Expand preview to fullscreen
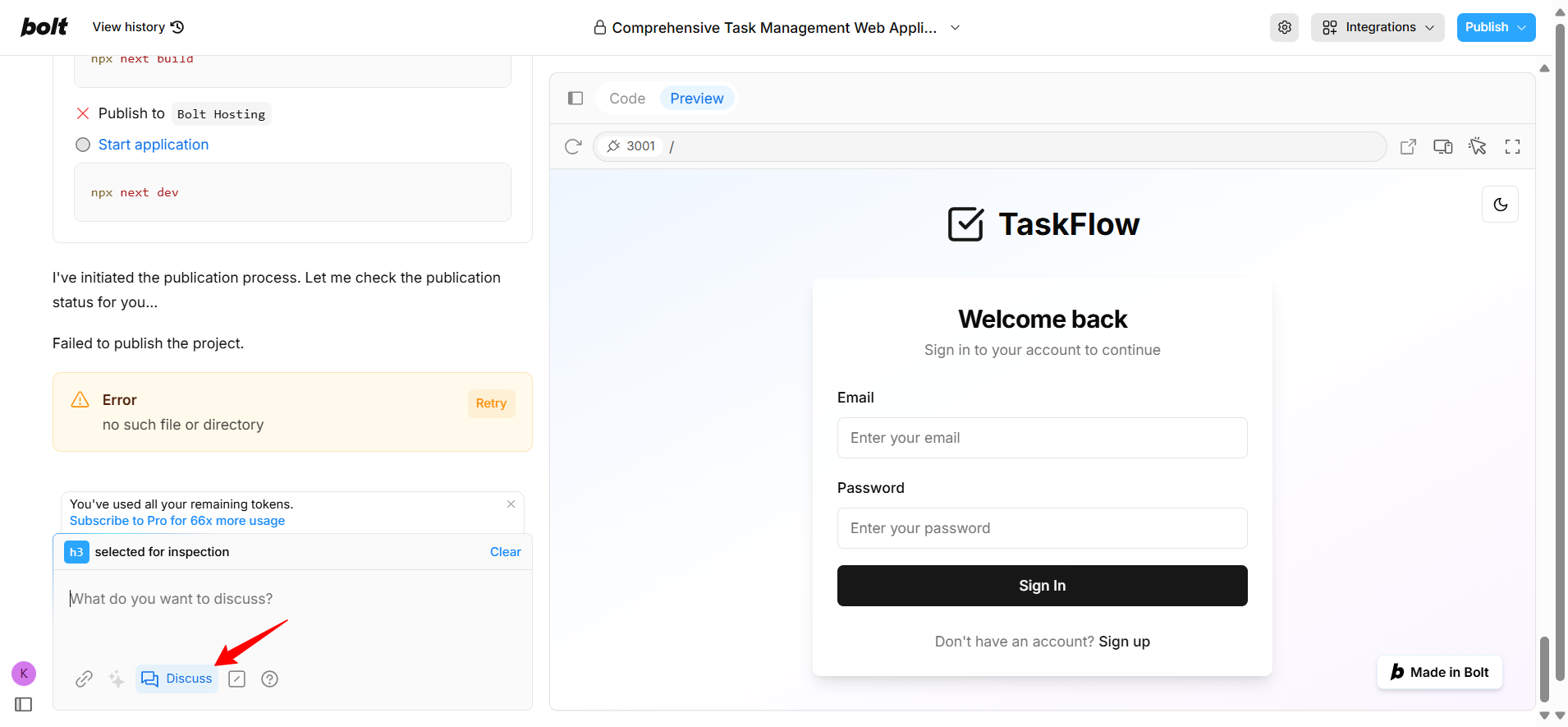Screen dimensions: 1568x727 (x=1512, y=146)
